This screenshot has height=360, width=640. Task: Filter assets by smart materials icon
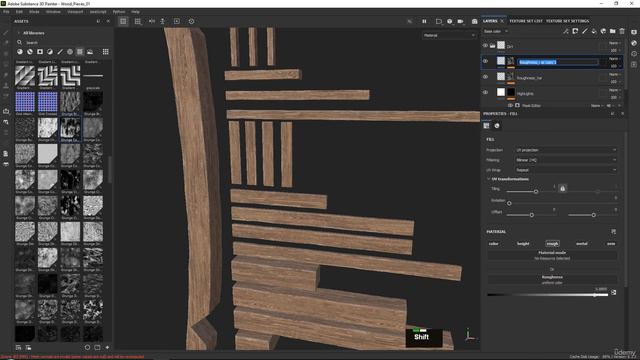click(x=30, y=52)
